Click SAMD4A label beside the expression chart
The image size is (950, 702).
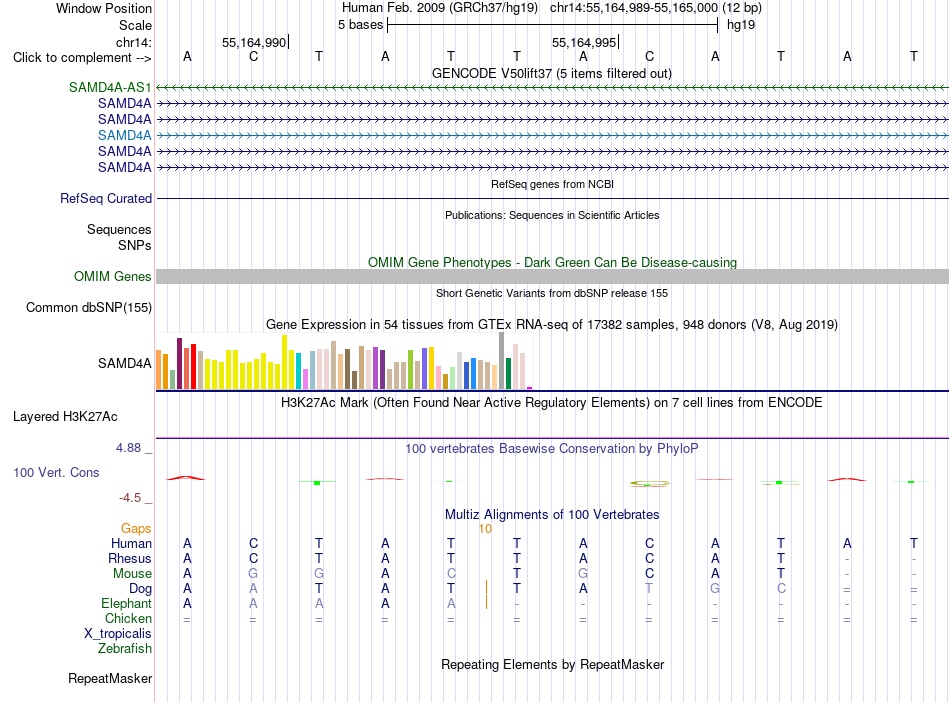124,363
